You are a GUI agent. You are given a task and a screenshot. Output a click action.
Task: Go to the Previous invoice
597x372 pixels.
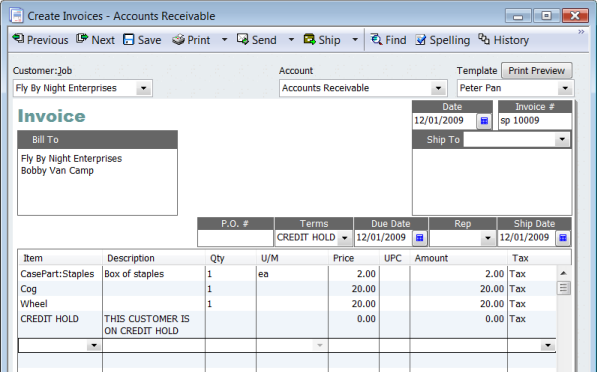pyautogui.click(x=40, y=40)
